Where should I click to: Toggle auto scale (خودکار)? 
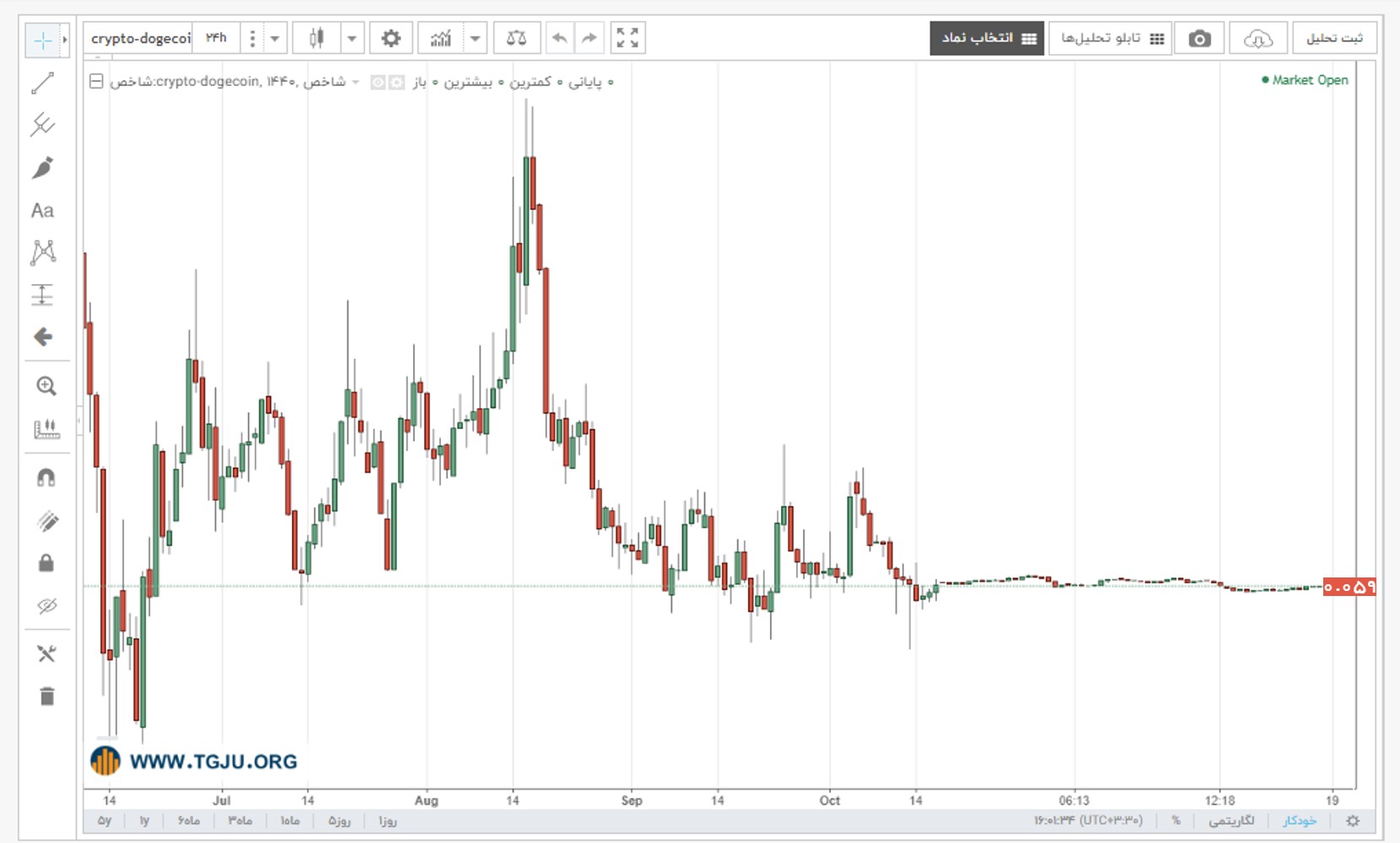pyautogui.click(x=1300, y=820)
